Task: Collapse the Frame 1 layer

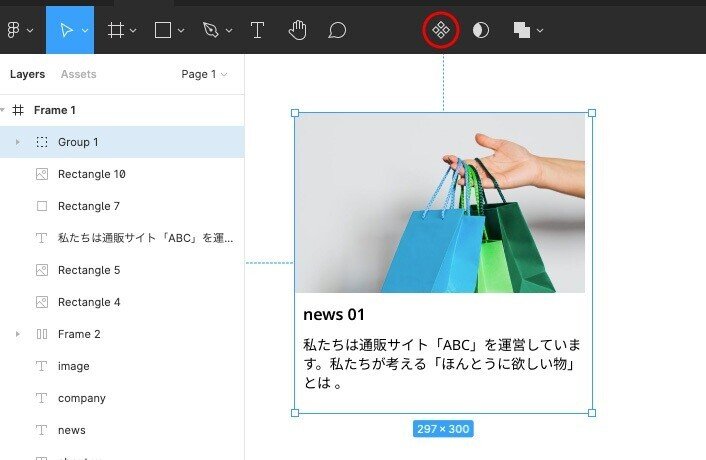Action: coord(3,110)
